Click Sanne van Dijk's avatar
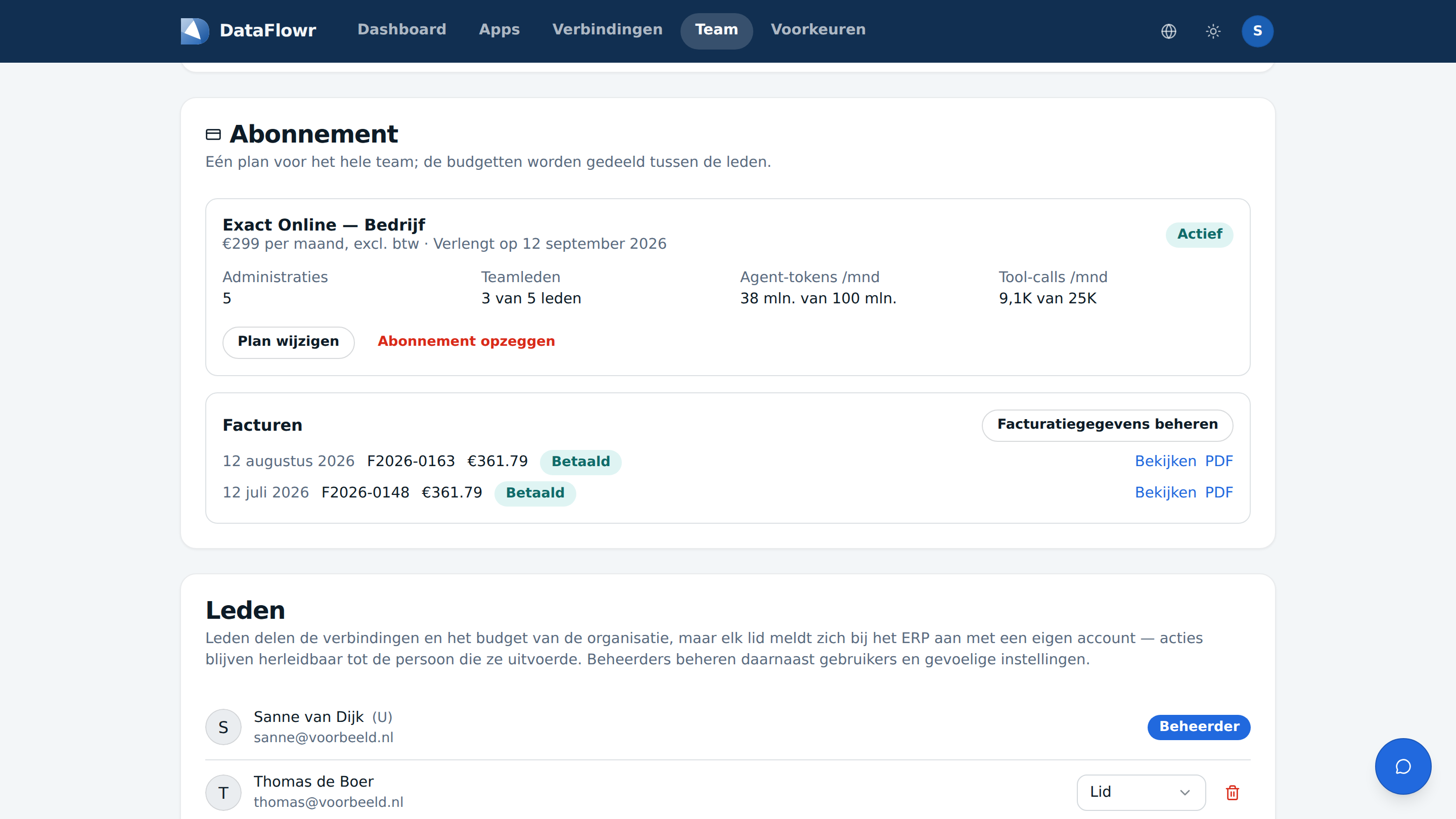 coord(223,727)
